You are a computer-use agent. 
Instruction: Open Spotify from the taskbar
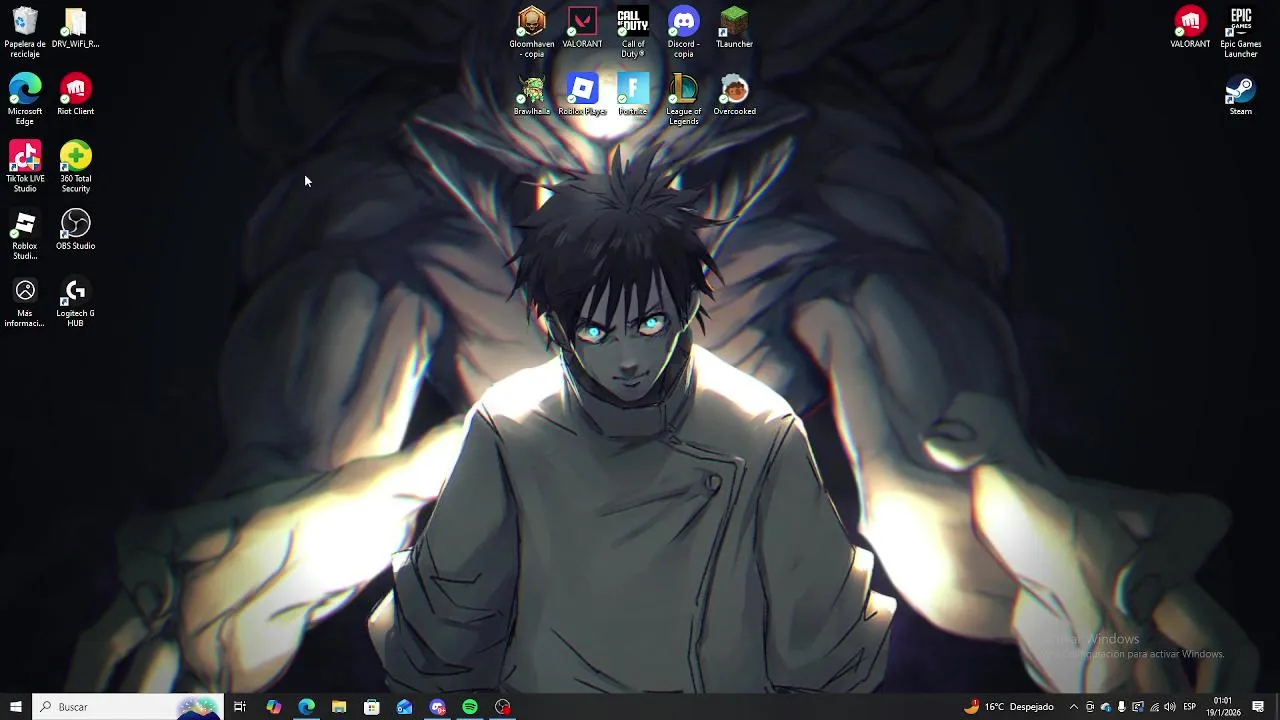(470, 707)
